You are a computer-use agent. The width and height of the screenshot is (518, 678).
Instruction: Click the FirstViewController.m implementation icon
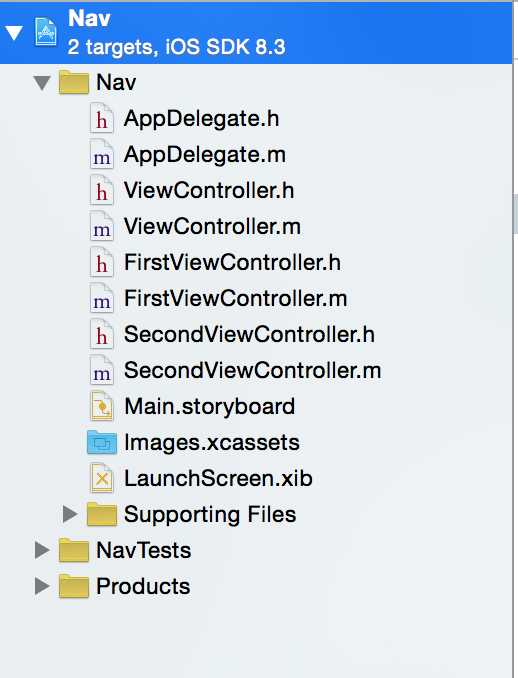point(102,298)
